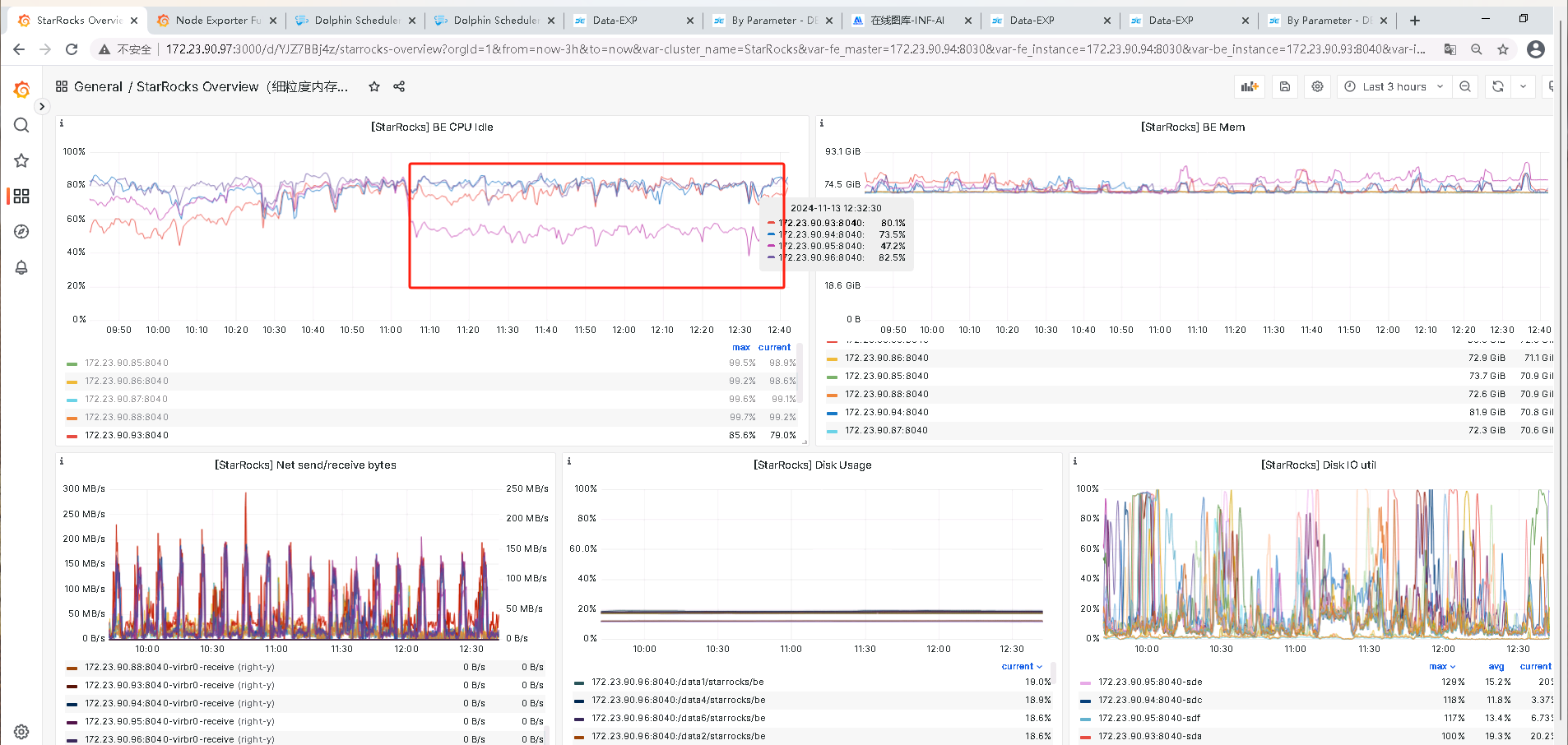Open Disk Usage panel title menu
Screen dimensions: 1568x745
[x=812, y=465]
